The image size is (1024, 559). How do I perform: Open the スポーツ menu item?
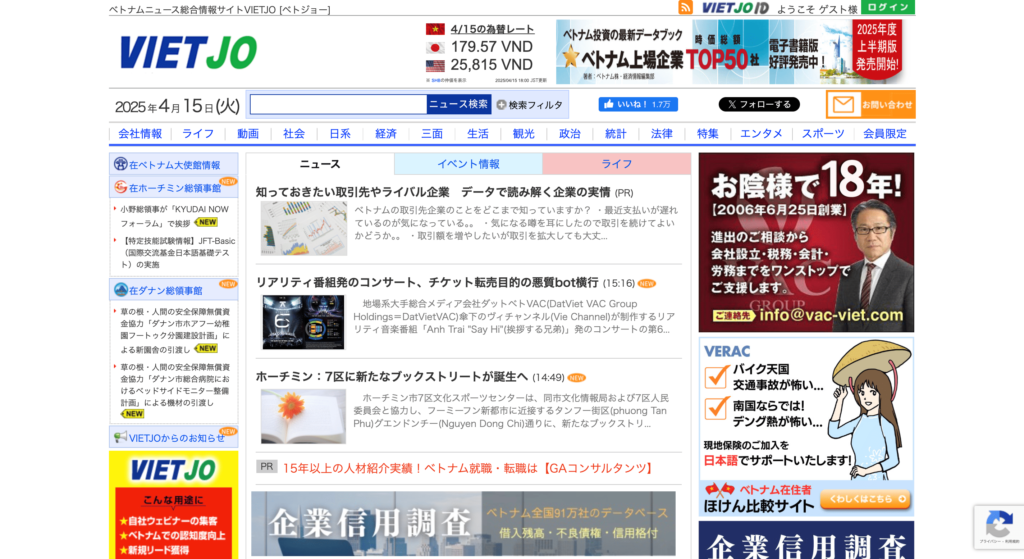(x=822, y=133)
